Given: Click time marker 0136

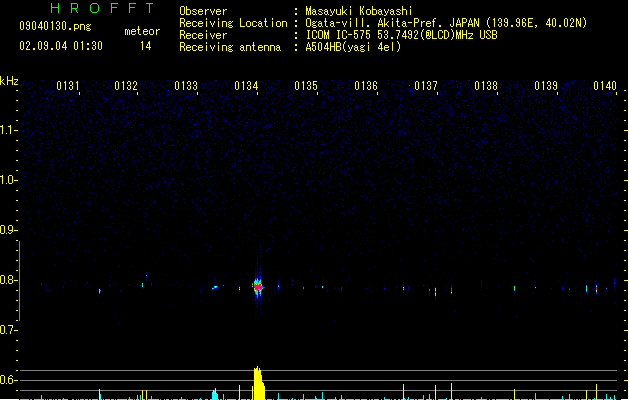Looking at the screenshot, I should (x=366, y=86).
